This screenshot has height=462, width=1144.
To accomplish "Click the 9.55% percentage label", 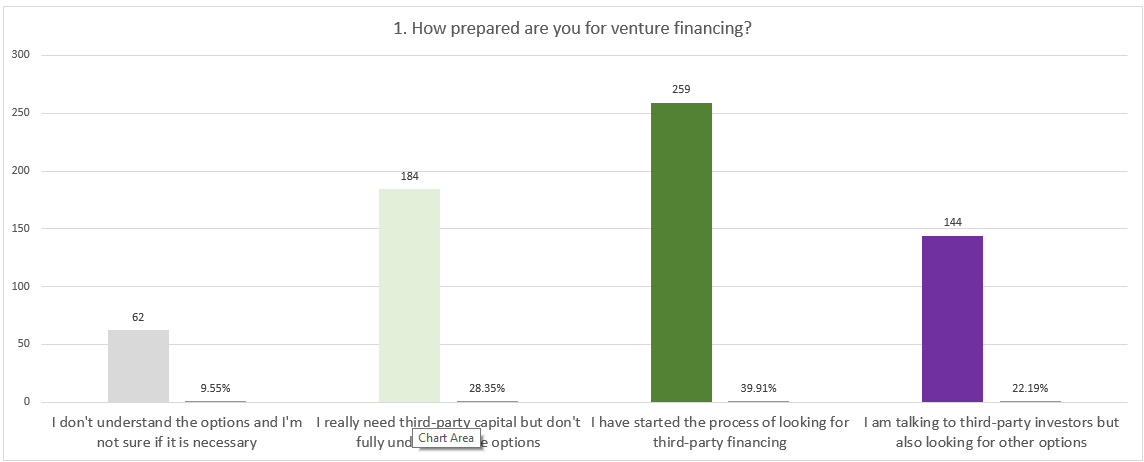I will 215,388.
